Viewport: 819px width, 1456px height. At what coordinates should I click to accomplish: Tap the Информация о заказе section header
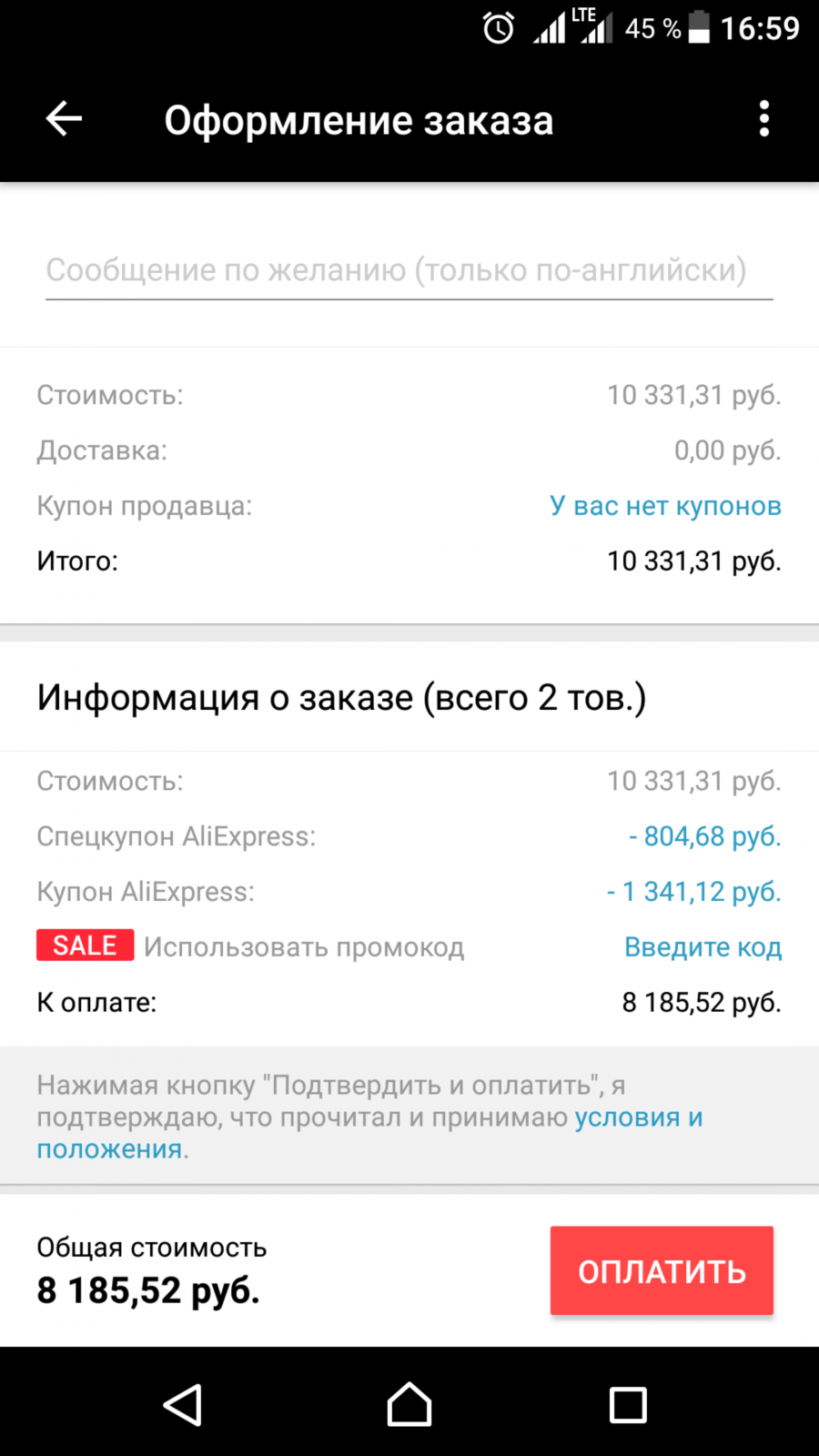(x=341, y=698)
